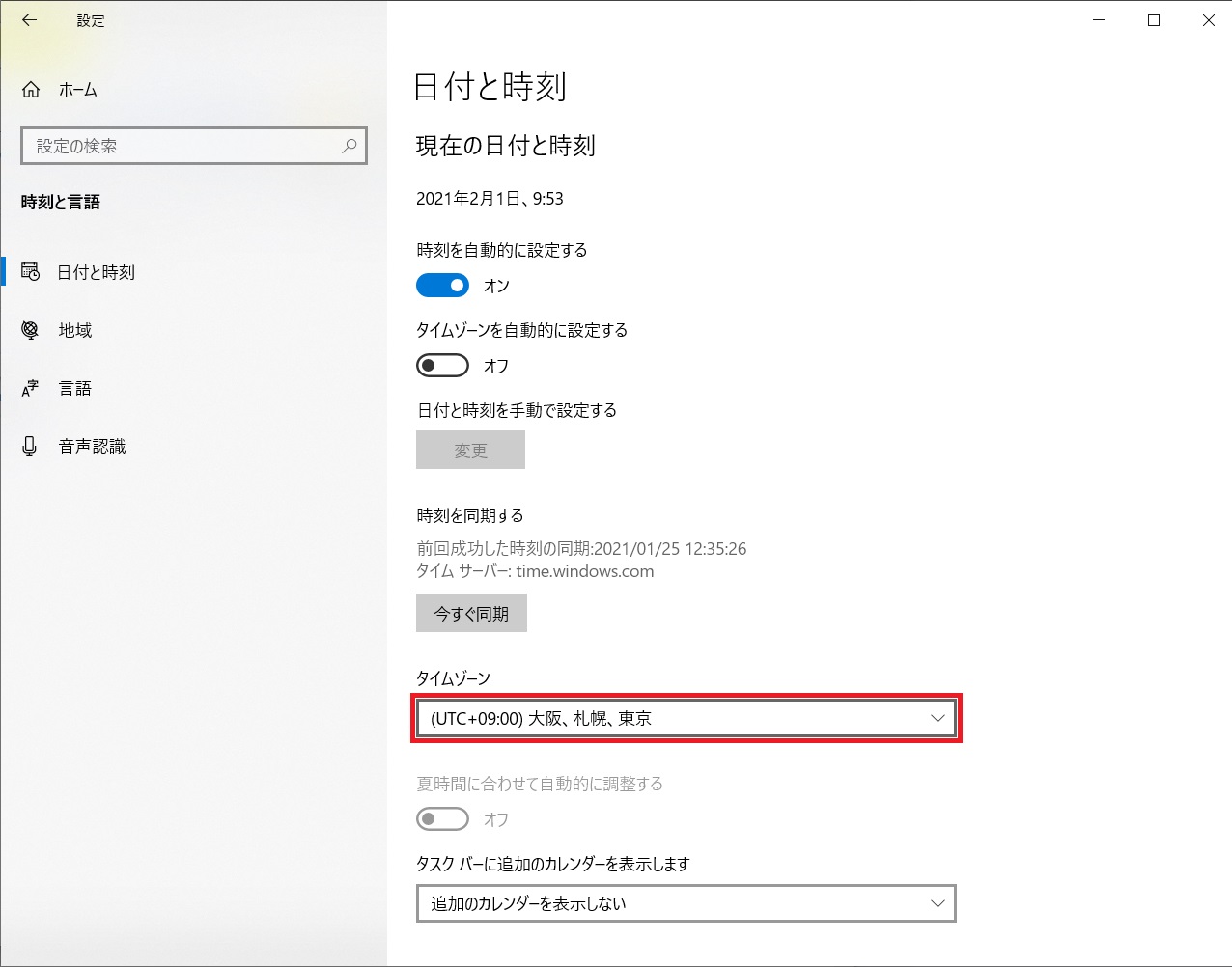Image resolution: width=1232 pixels, height=967 pixels.
Task: Click the 設定の検索 input field
Action: tap(194, 146)
